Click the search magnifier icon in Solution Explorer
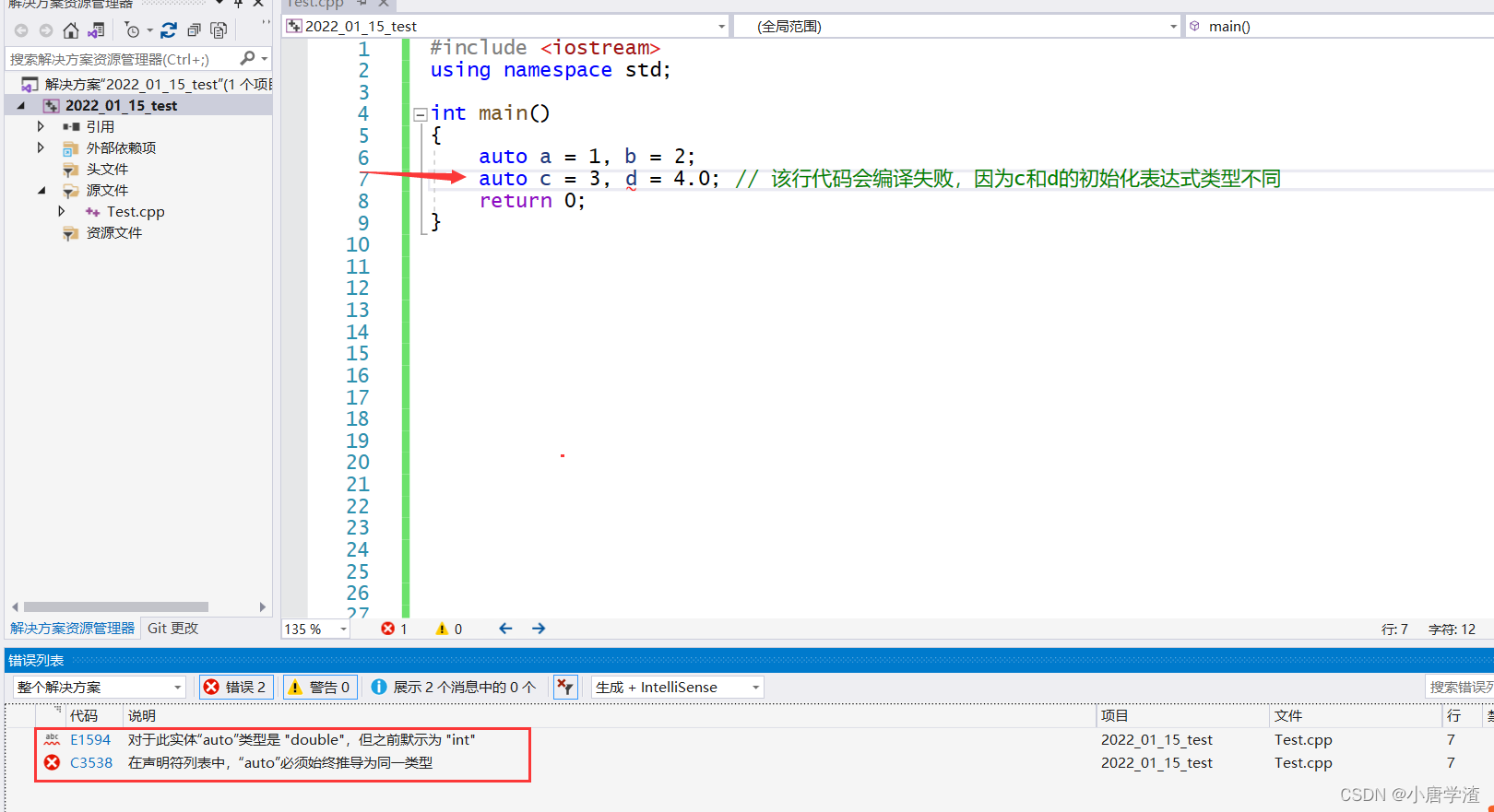The width and height of the screenshot is (1494, 812). [247, 58]
